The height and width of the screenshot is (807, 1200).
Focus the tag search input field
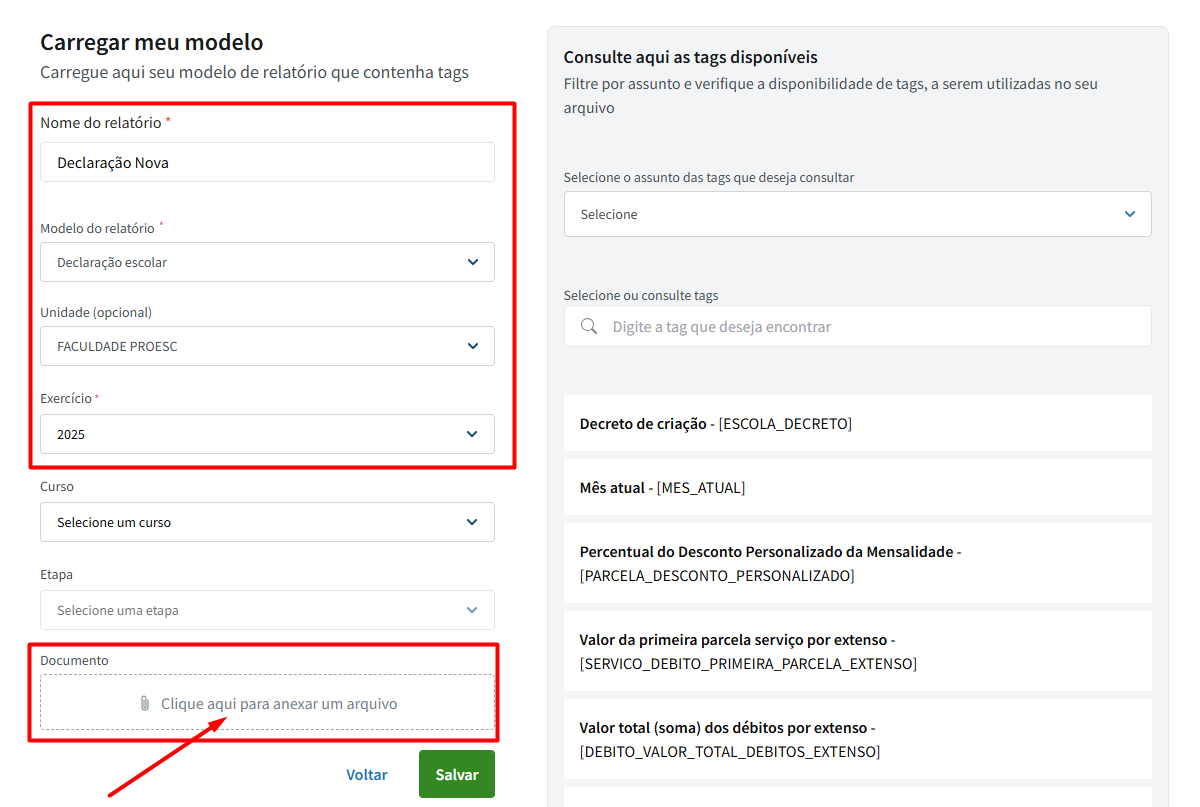click(x=870, y=327)
